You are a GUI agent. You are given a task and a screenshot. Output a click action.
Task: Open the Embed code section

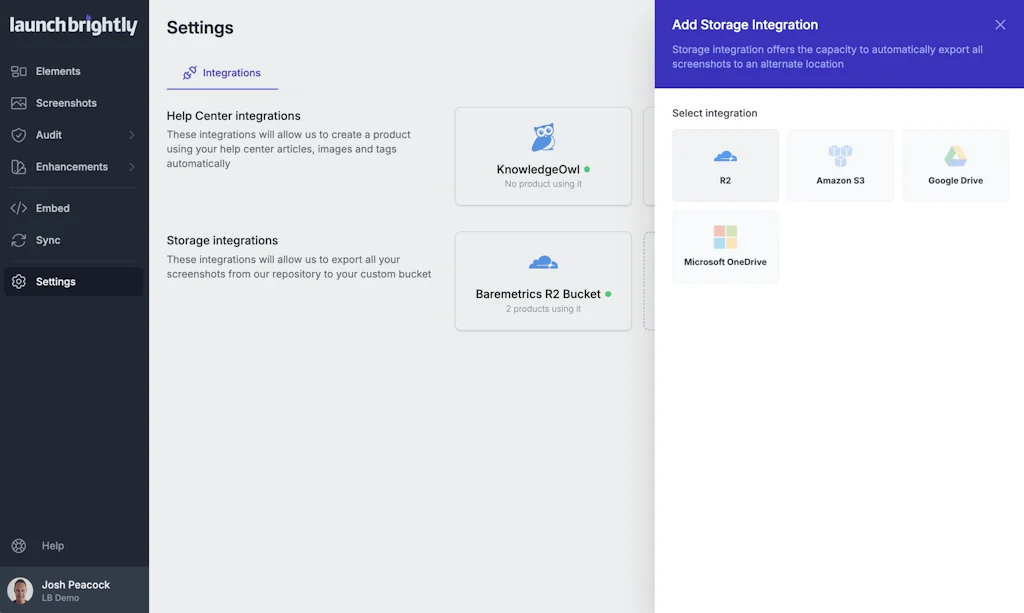pos(52,208)
